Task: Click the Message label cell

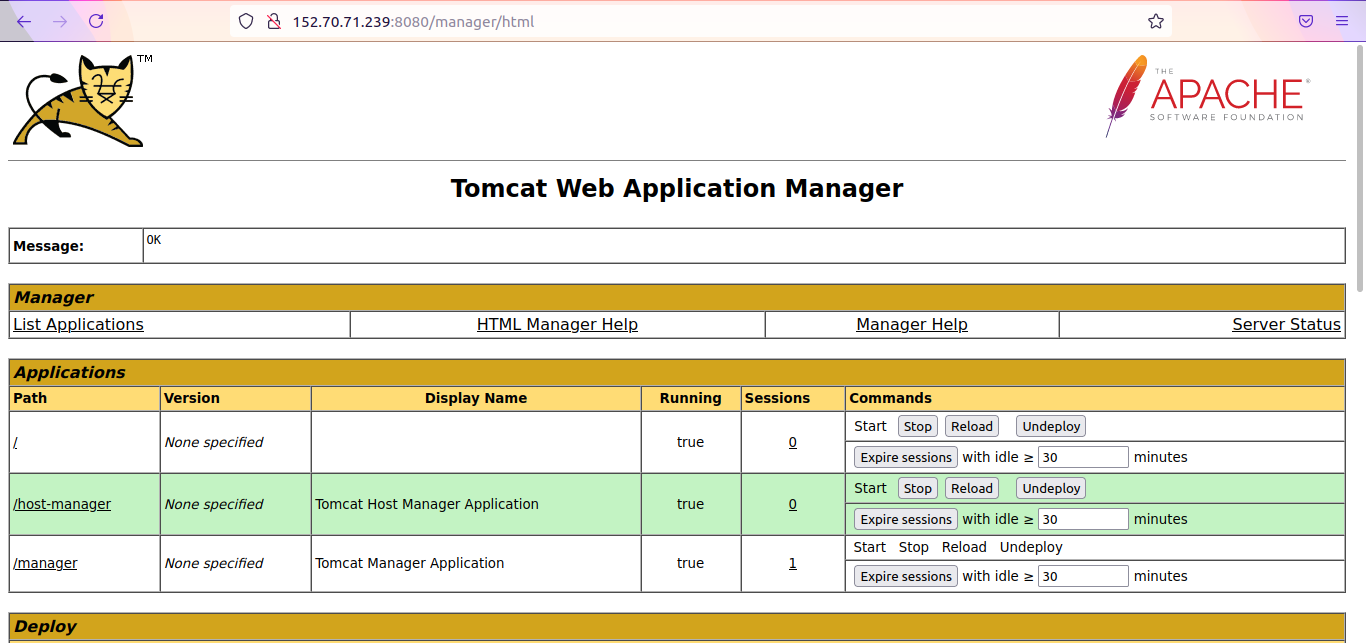Action: tap(76, 246)
